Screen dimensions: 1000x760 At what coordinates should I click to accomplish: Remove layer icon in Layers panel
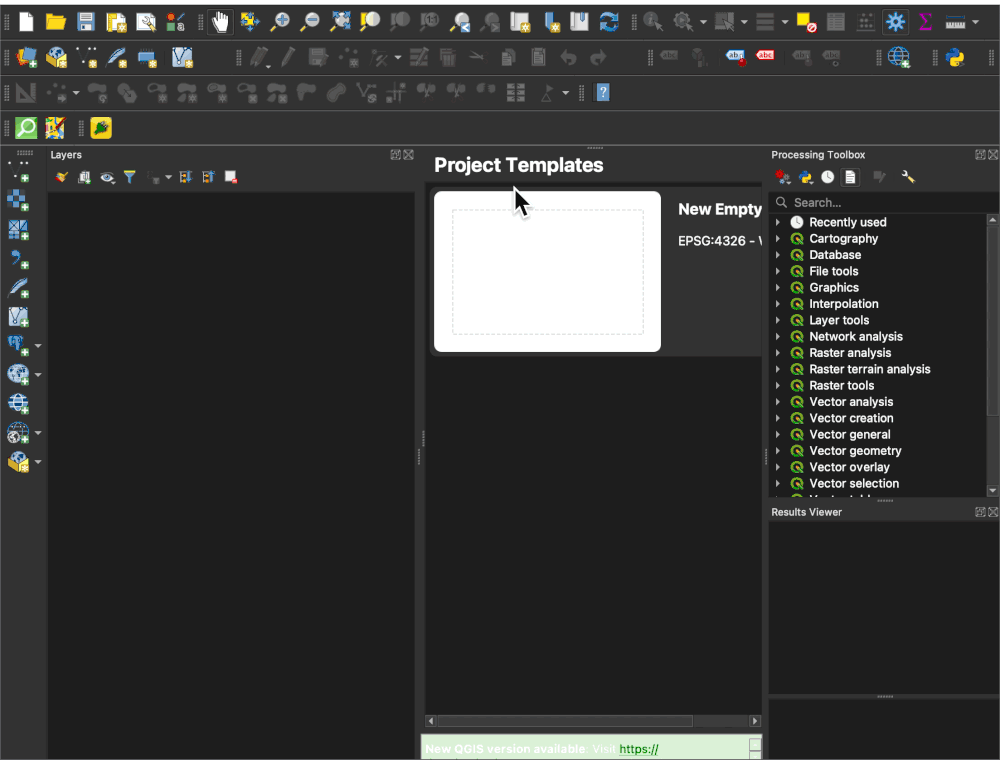231,177
